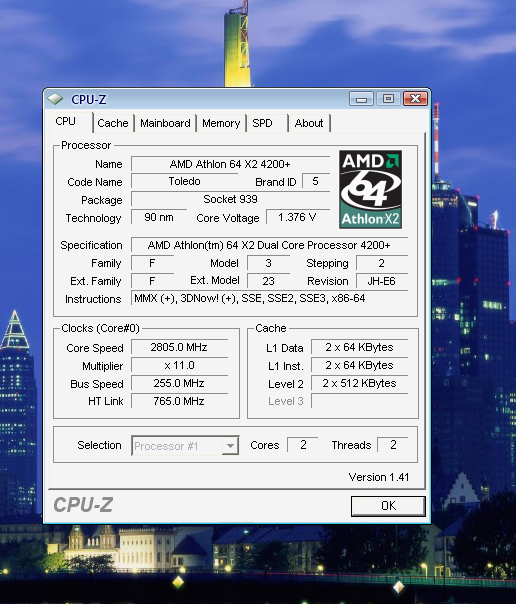Switch to the Cache tab
Screen dimensions: 516x604
click(x=113, y=123)
